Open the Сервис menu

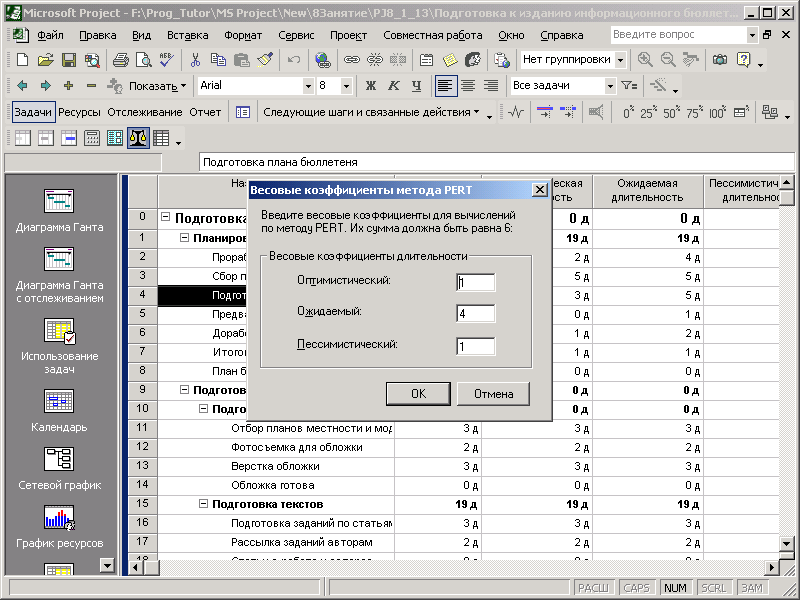point(296,35)
